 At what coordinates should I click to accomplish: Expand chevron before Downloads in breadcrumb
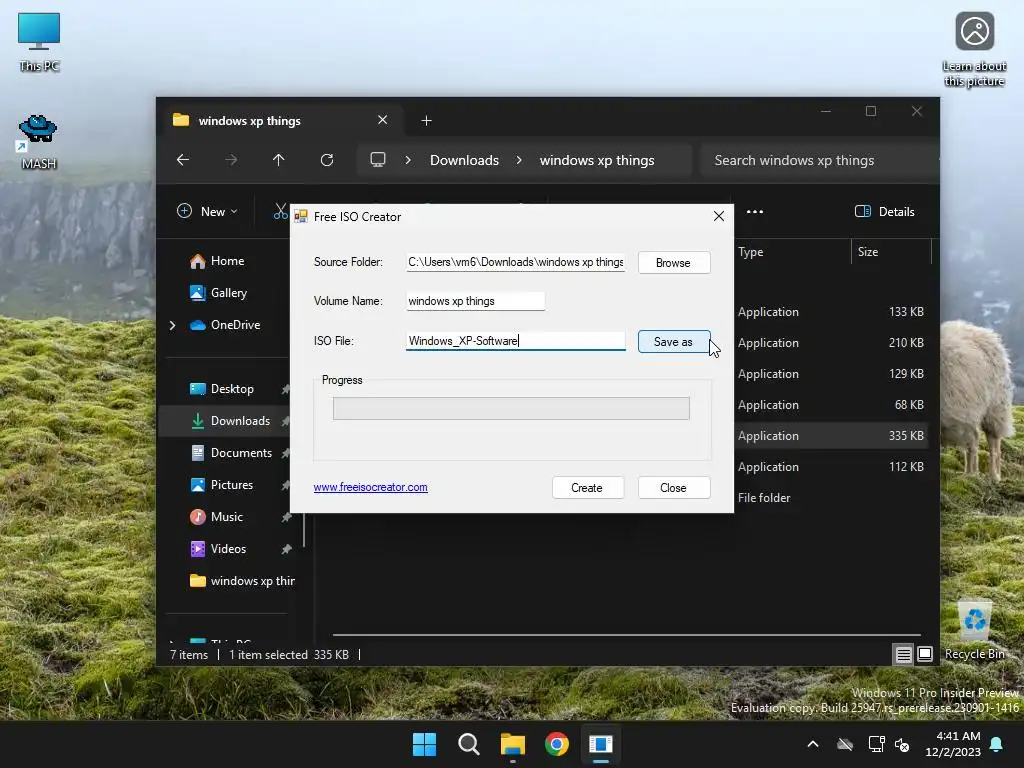[x=408, y=160]
